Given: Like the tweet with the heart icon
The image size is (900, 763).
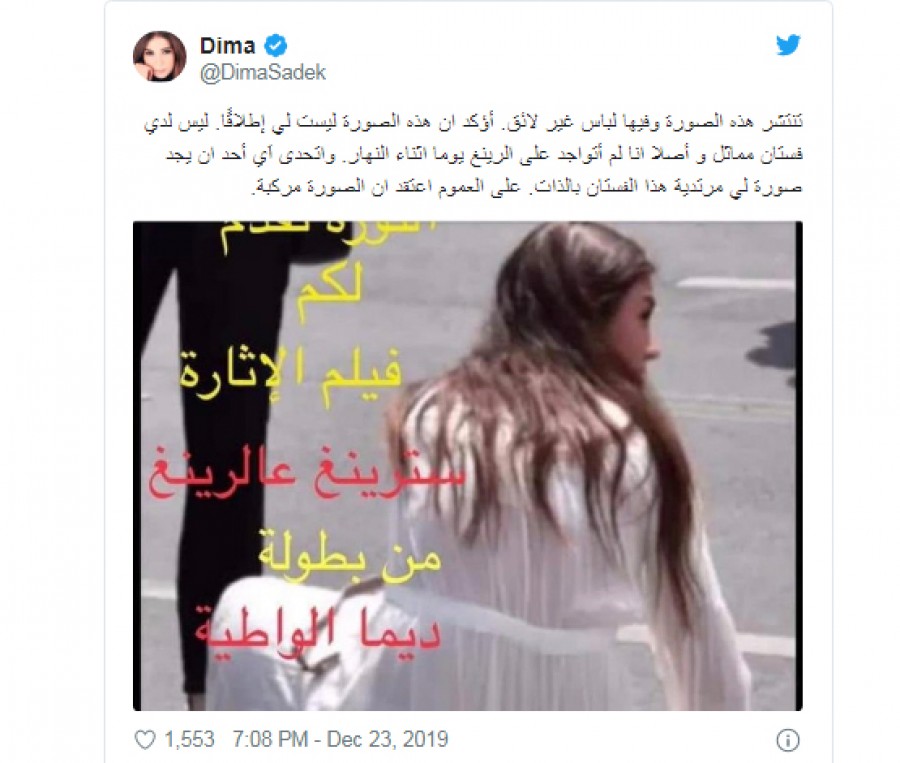Looking at the screenshot, I should coord(145,739).
